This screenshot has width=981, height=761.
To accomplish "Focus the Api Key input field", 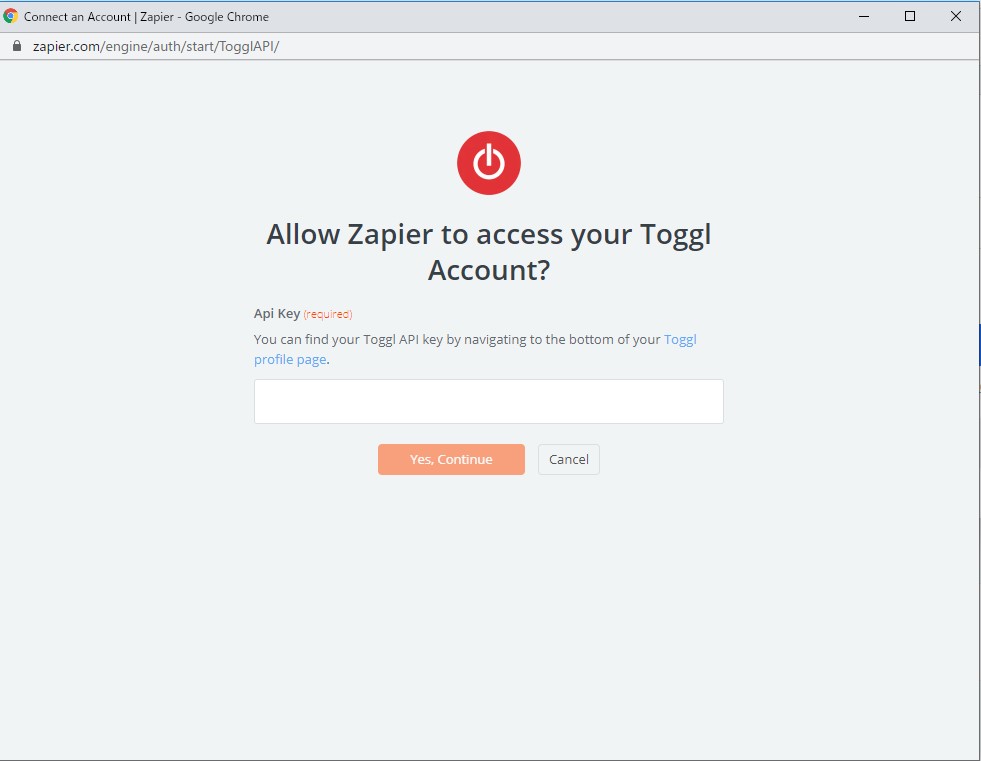I will 489,401.
